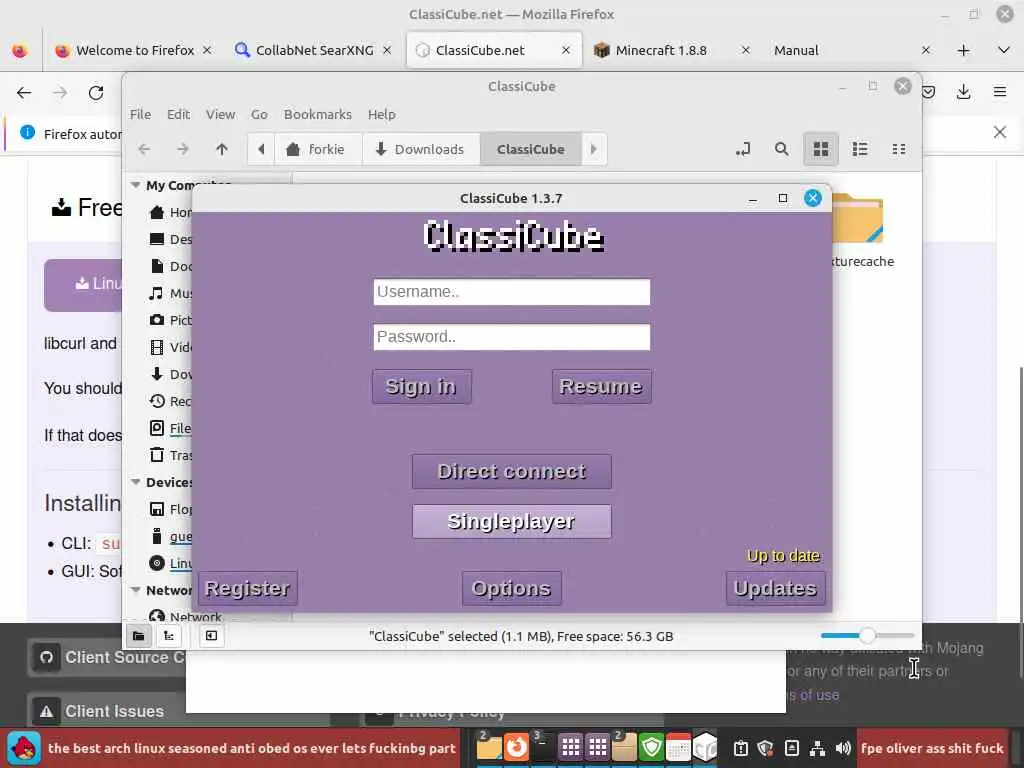Open calendar app icon in taskbar
Screen dimensions: 1024x768
click(x=679, y=748)
